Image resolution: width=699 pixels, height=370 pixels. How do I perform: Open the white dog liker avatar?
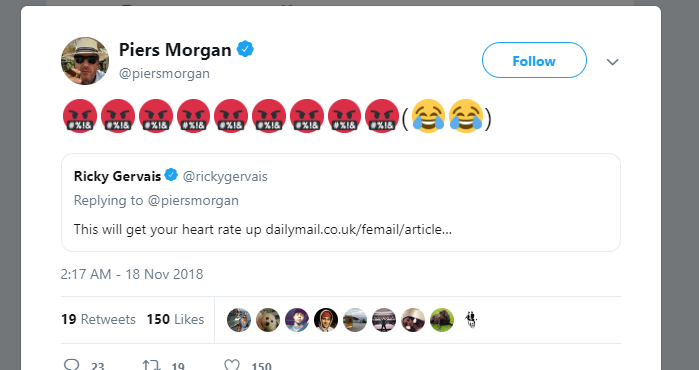[x=268, y=320]
